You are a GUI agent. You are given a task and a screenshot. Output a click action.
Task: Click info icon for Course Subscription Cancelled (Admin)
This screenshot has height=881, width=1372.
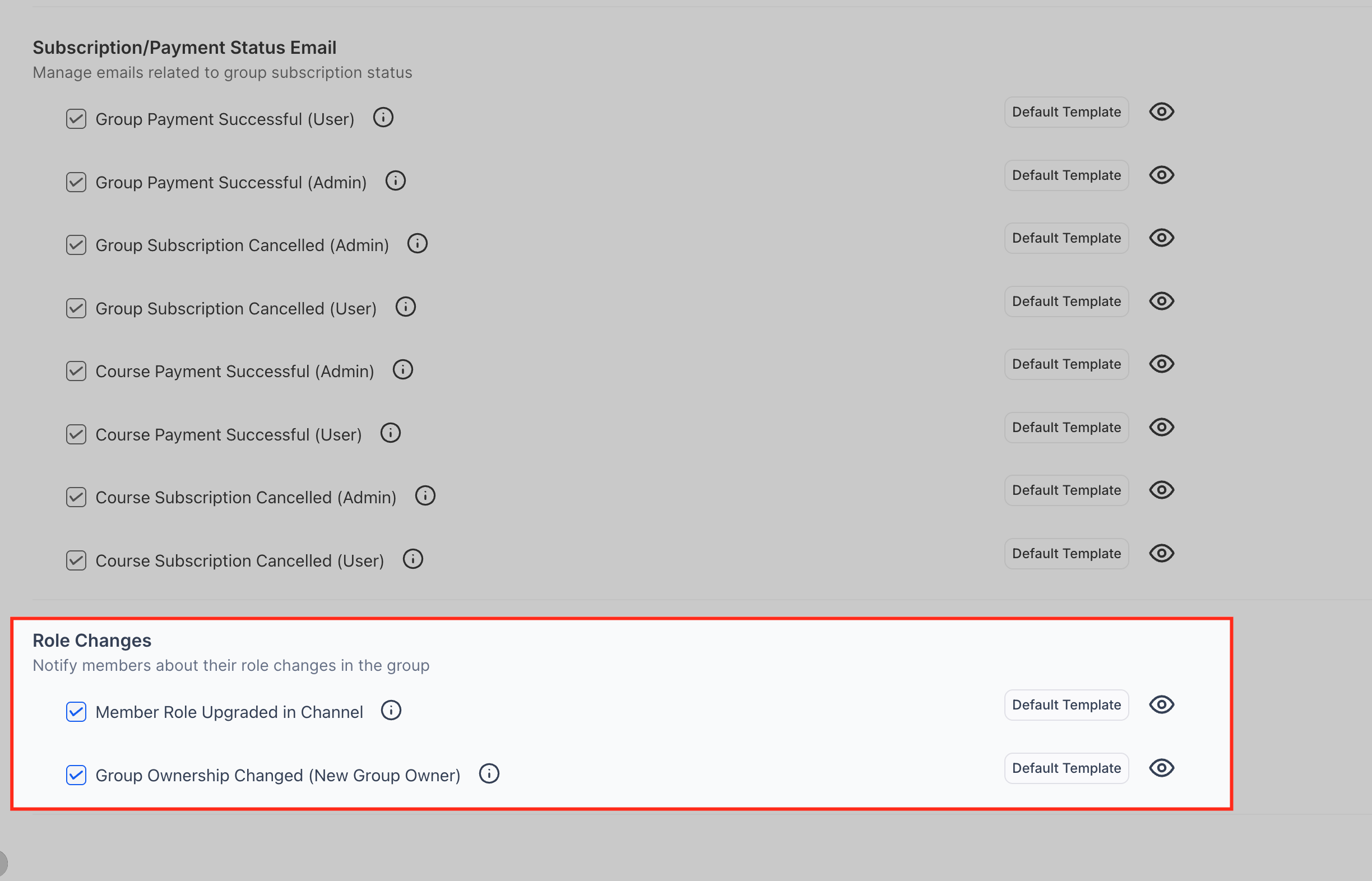424,496
